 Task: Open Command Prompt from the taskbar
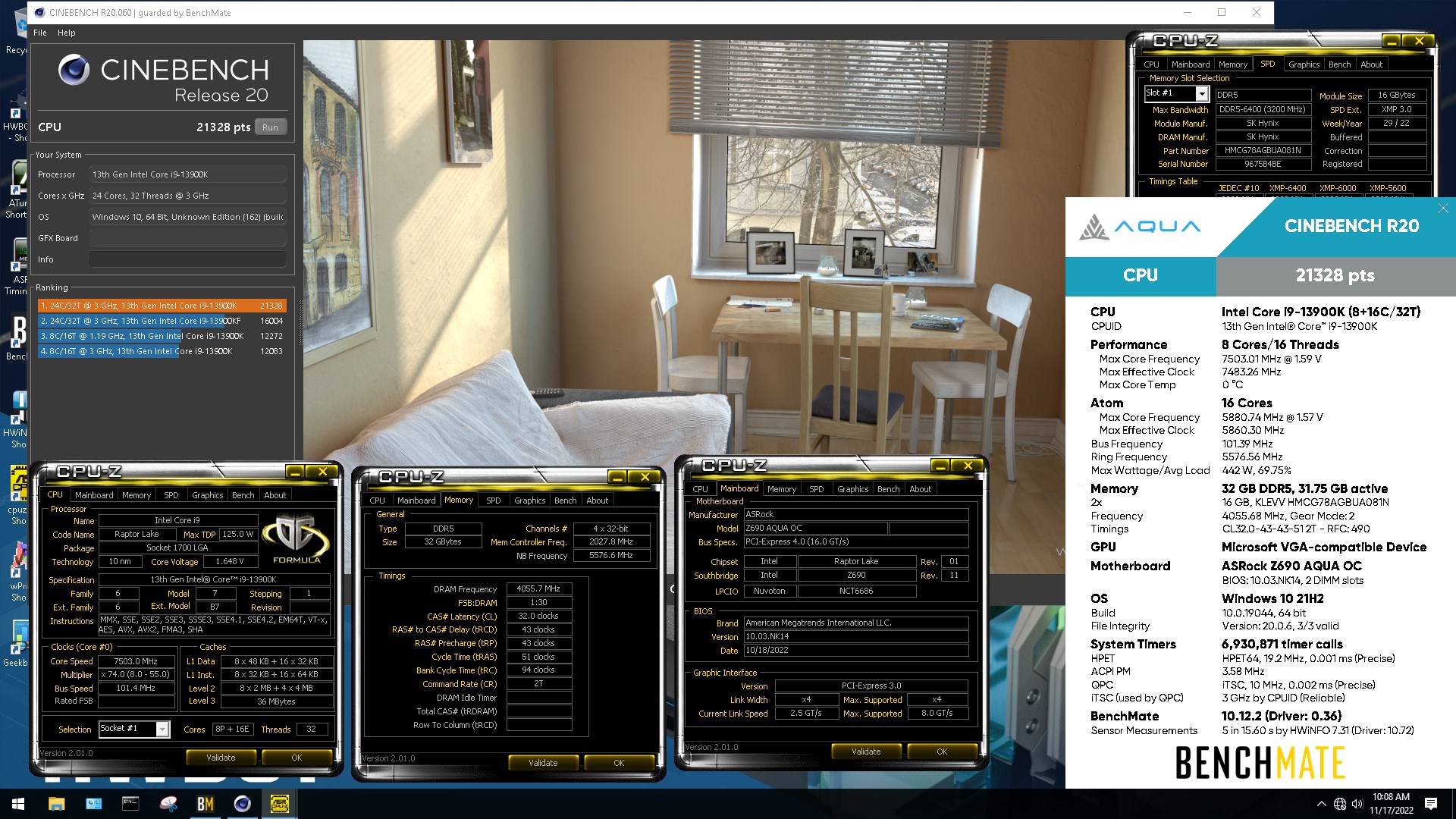coord(130,804)
